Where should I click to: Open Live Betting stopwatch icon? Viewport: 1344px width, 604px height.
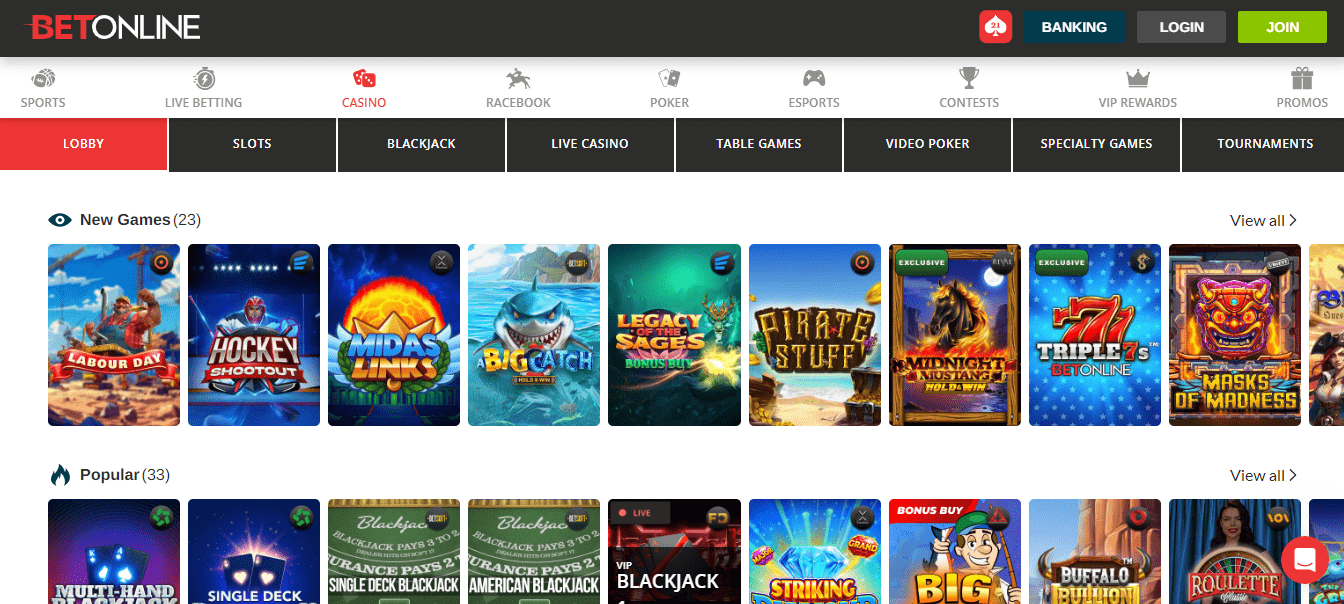[203, 79]
